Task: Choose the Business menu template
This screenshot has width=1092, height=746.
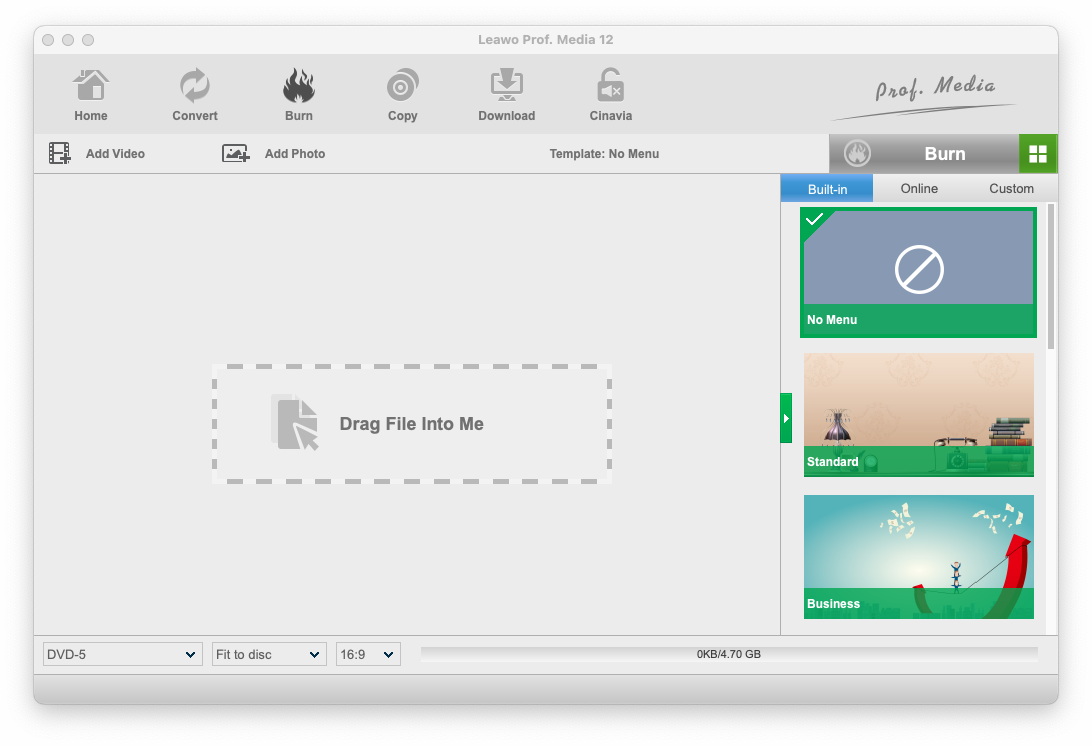Action: click(x=919, y=557)
